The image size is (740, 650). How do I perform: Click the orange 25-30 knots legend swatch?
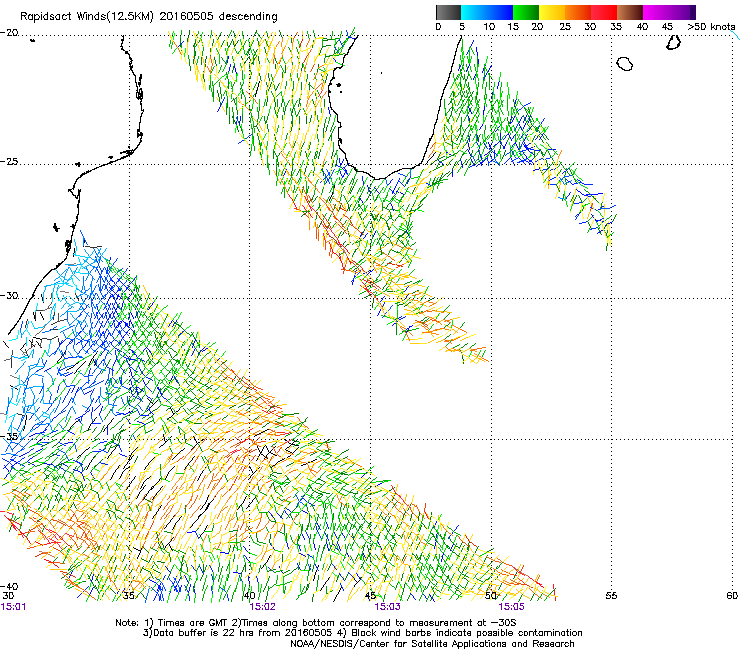(578, 12)
